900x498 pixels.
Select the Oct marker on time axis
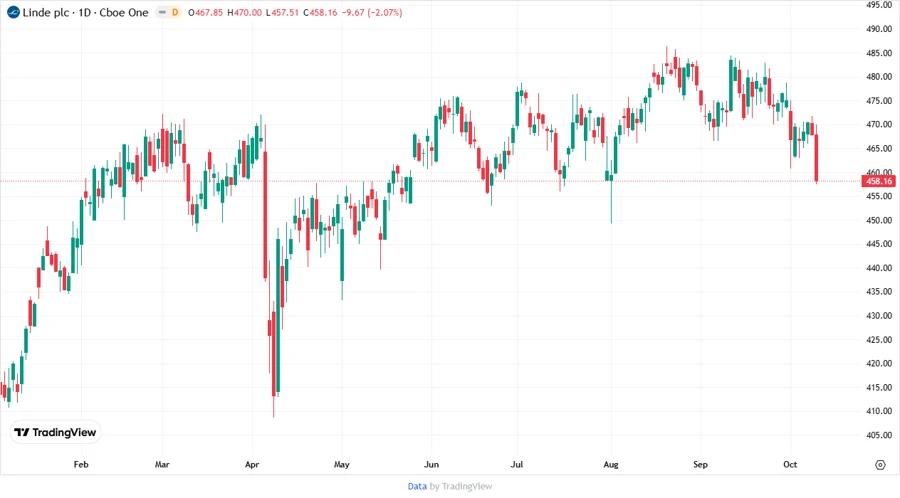(x=791, y=464)
